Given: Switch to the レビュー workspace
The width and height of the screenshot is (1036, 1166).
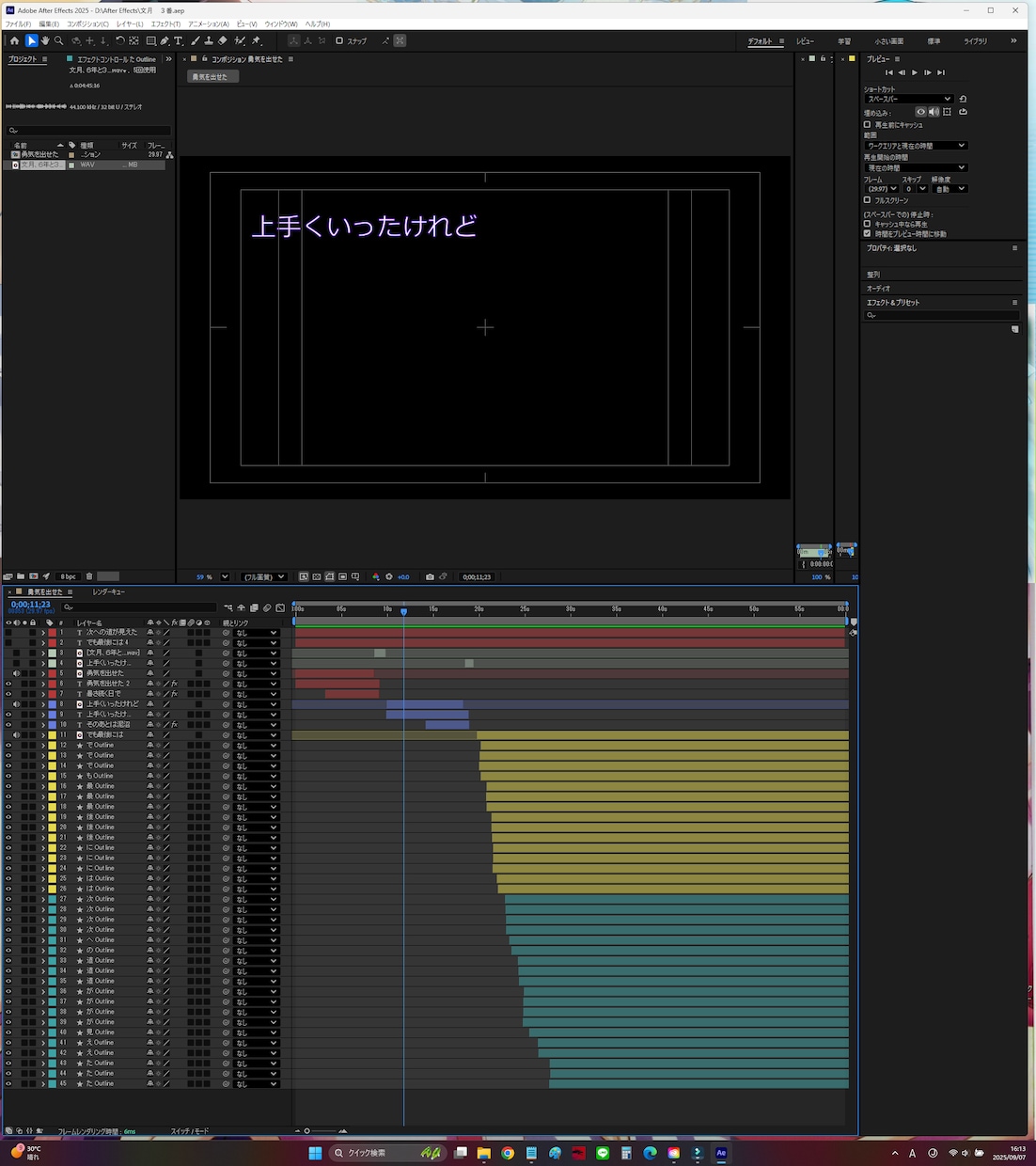Looking at the screenshot, I should coord(806,41).
